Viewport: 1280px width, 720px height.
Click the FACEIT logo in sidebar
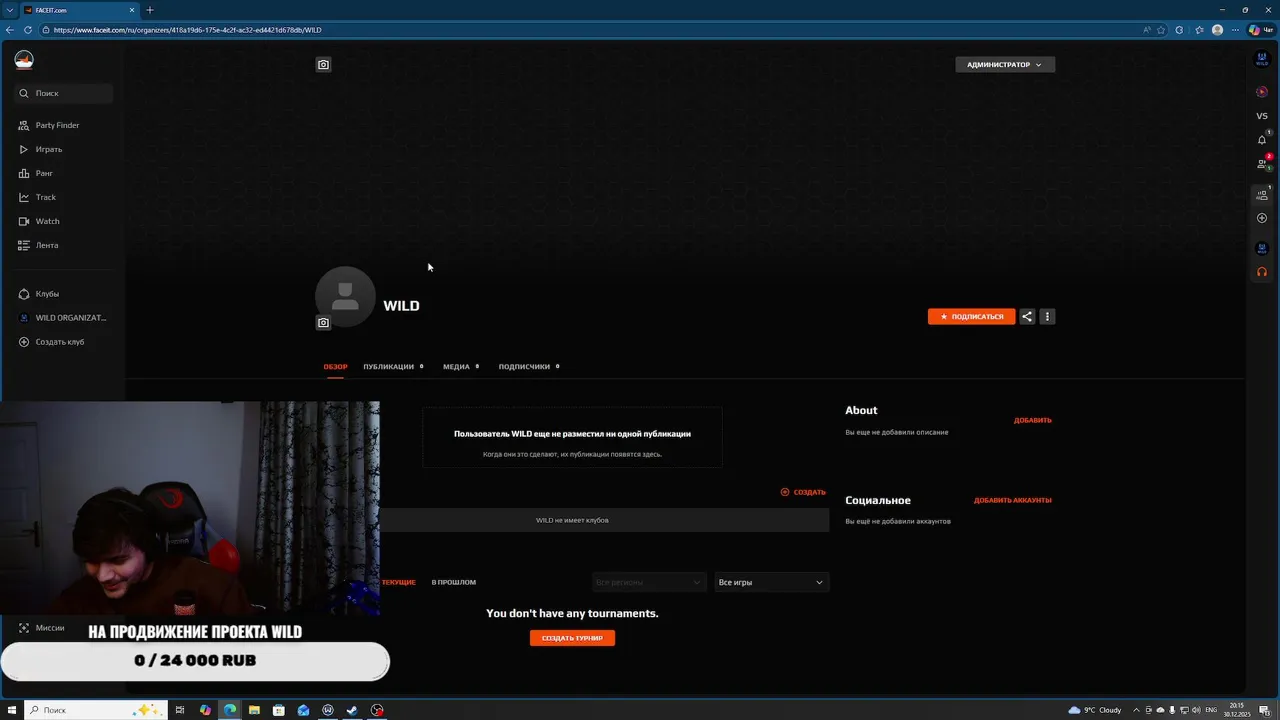[x=24, y=60]
